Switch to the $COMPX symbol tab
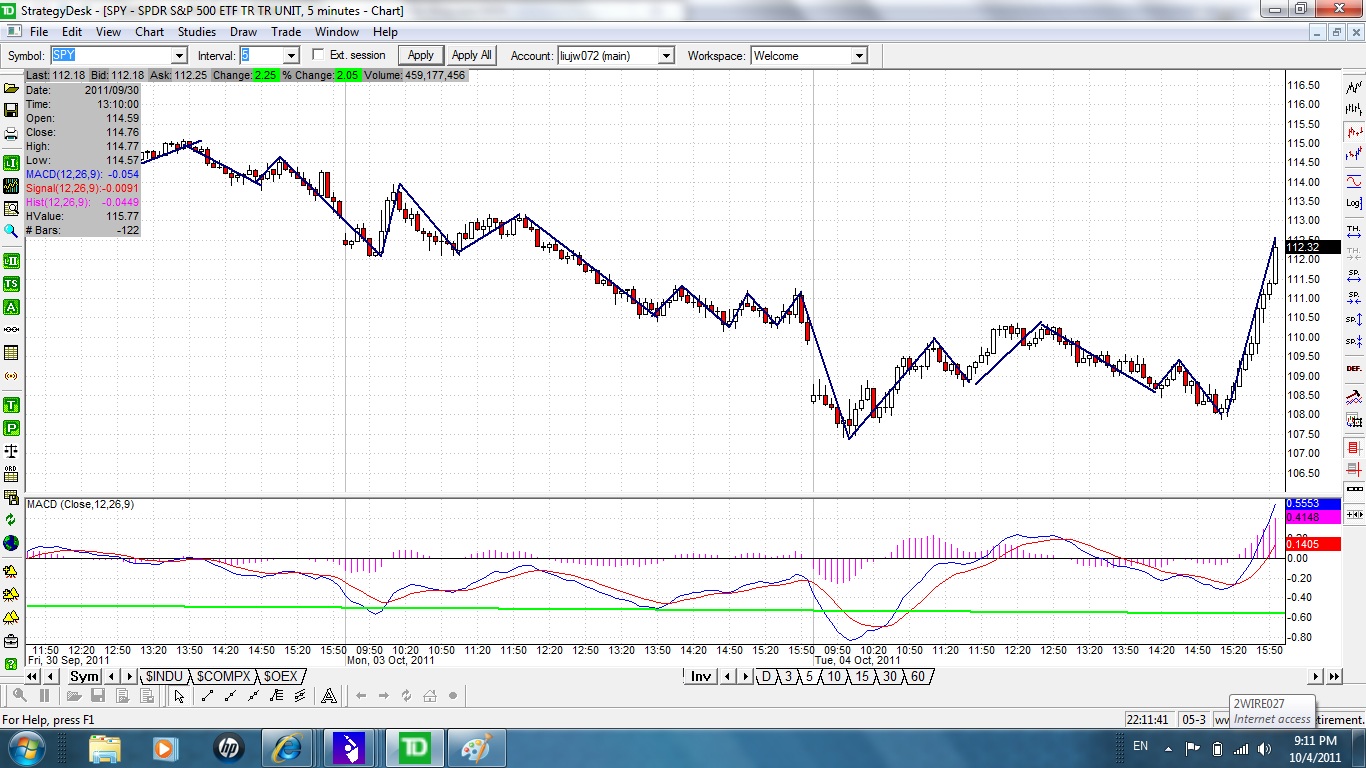Image resolution: width=1366 pixels, height=768 pixels. point(223,677)
